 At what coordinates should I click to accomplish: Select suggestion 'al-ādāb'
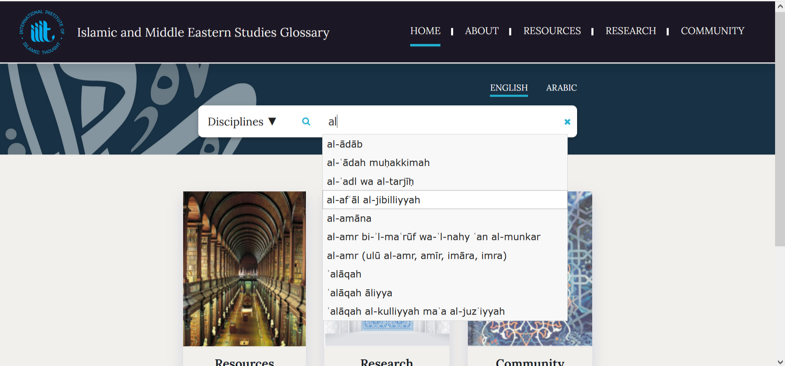445,144
